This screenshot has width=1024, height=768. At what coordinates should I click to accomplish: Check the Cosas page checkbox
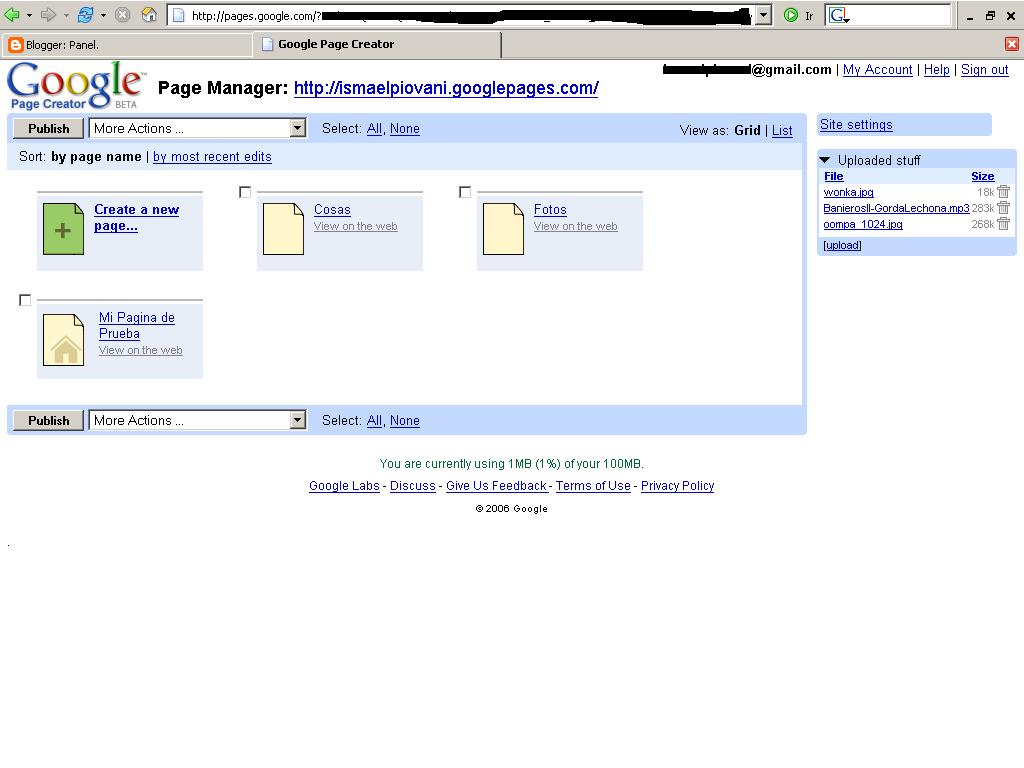tap(245, 192)
